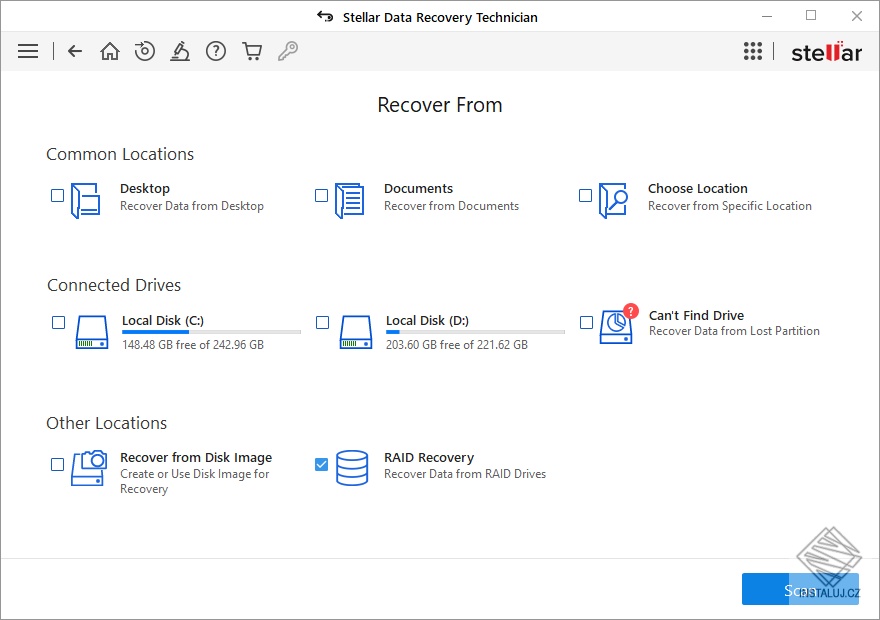This screenshot has width=880, height=620.
Task: Maximize the Stellar Data Recovery window
Action: pyautogui.click(x=811, y=16)
